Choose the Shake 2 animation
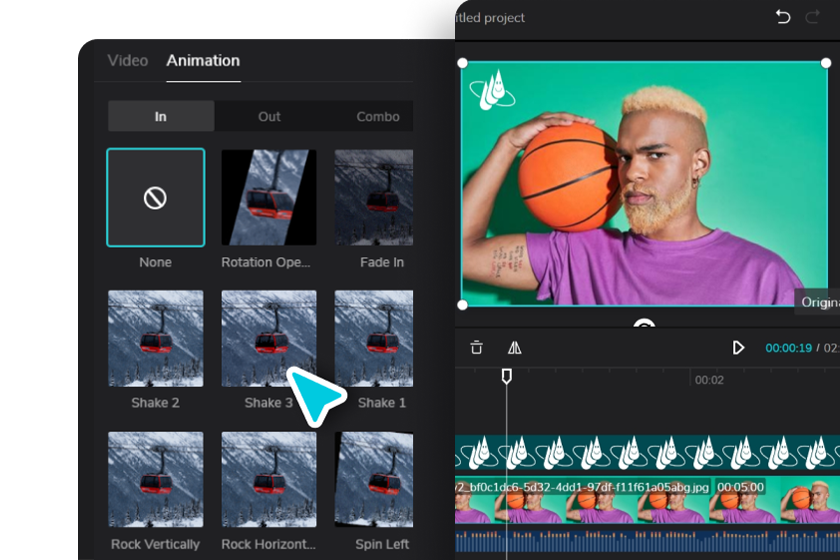This screenshot has height=560, width=840. click(155, 338)
